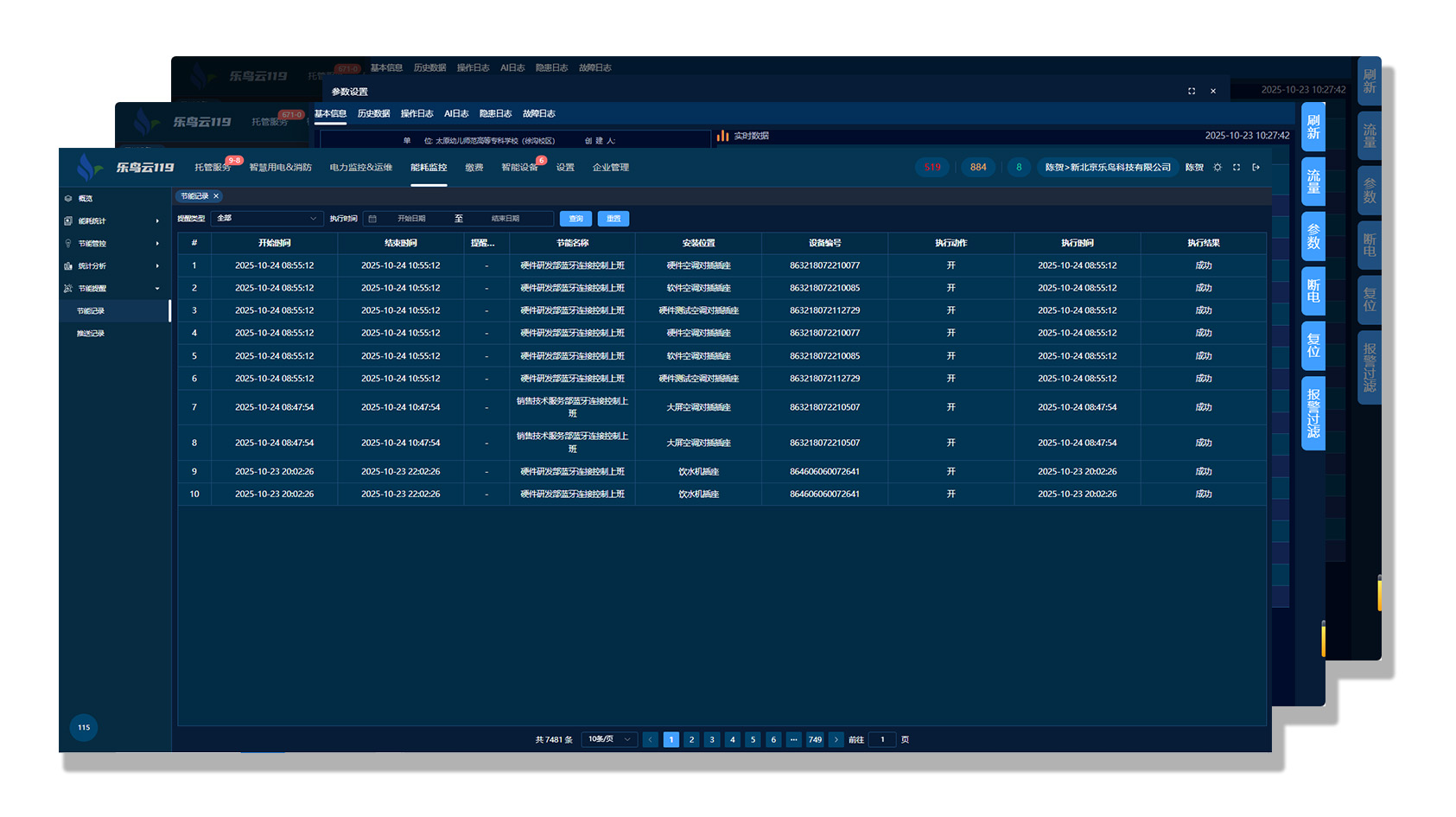This screenshot has width=1456, height=817.
Task: Click the logout icon in top bar
Action: click(1256, 168)
